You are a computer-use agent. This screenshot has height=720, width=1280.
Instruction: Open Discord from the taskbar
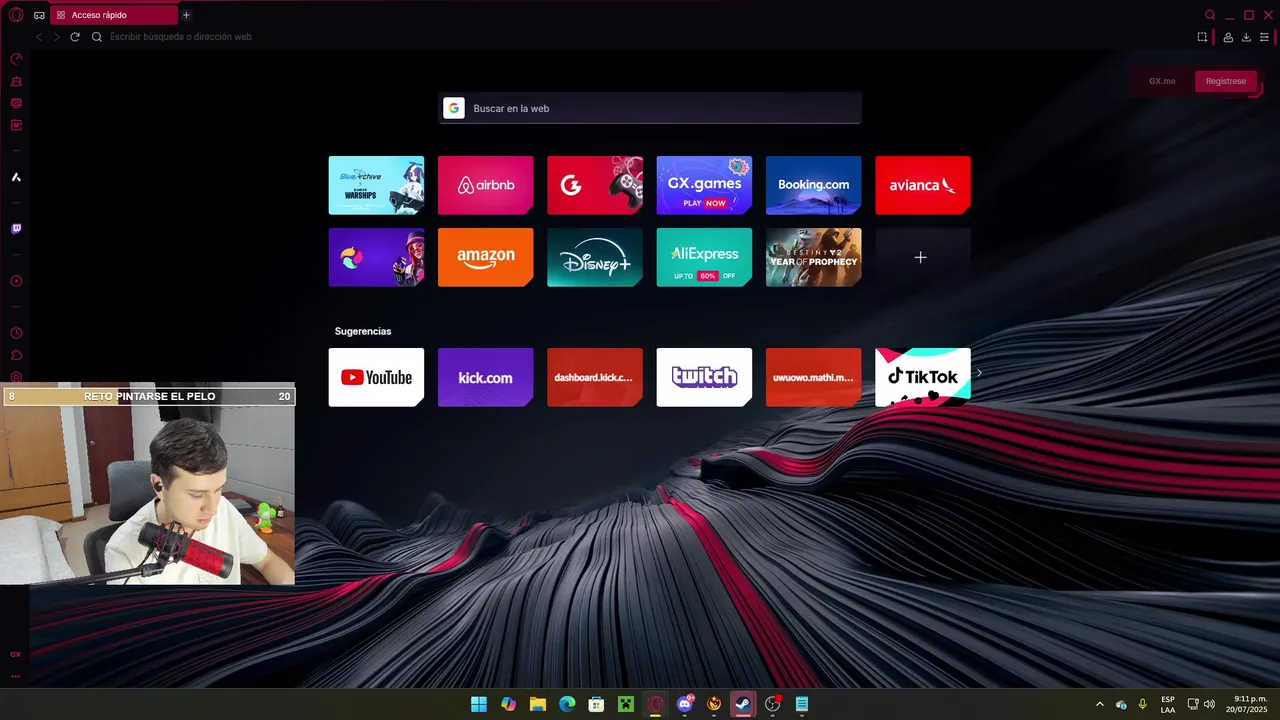pos(684,704)
